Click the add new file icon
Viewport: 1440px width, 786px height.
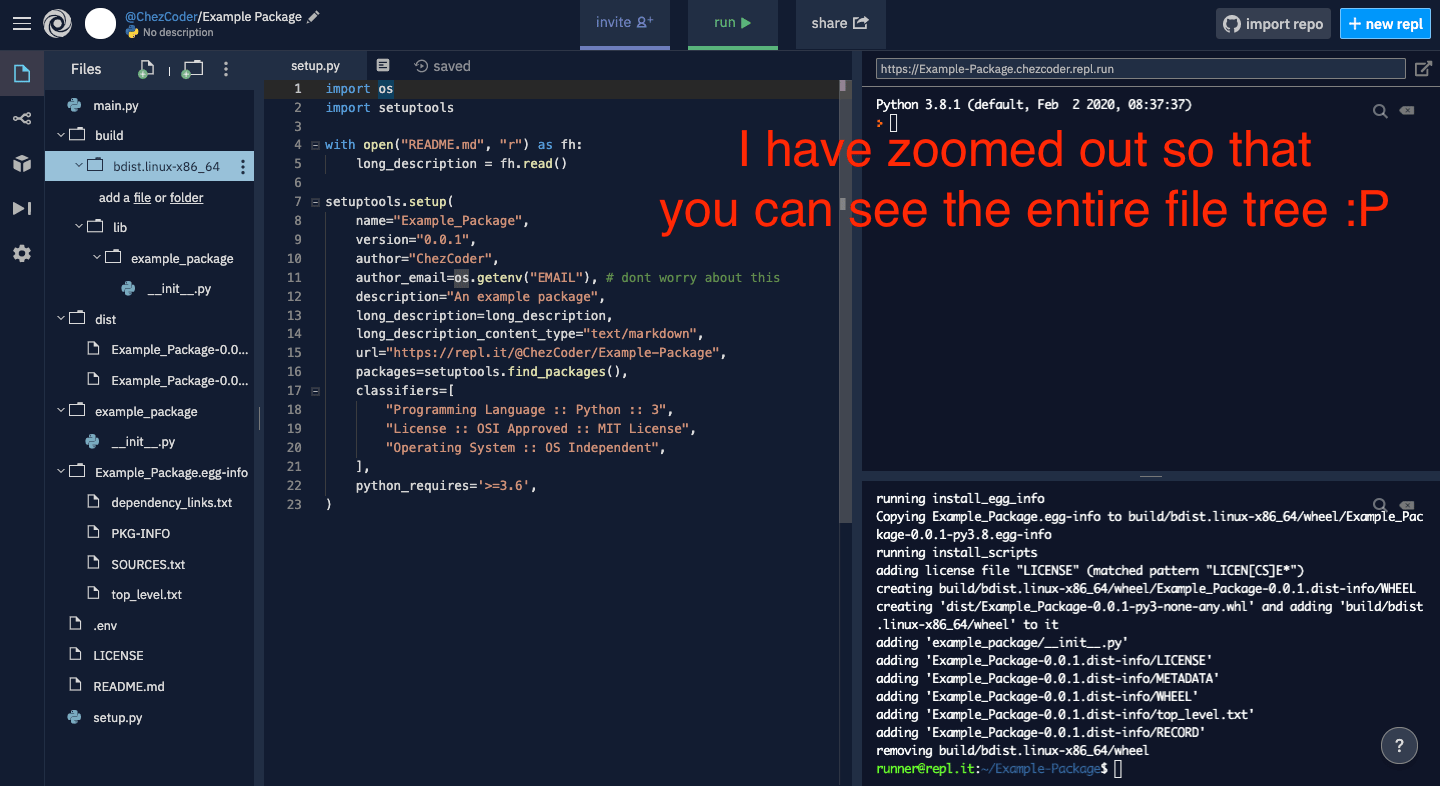pos(146,69)
